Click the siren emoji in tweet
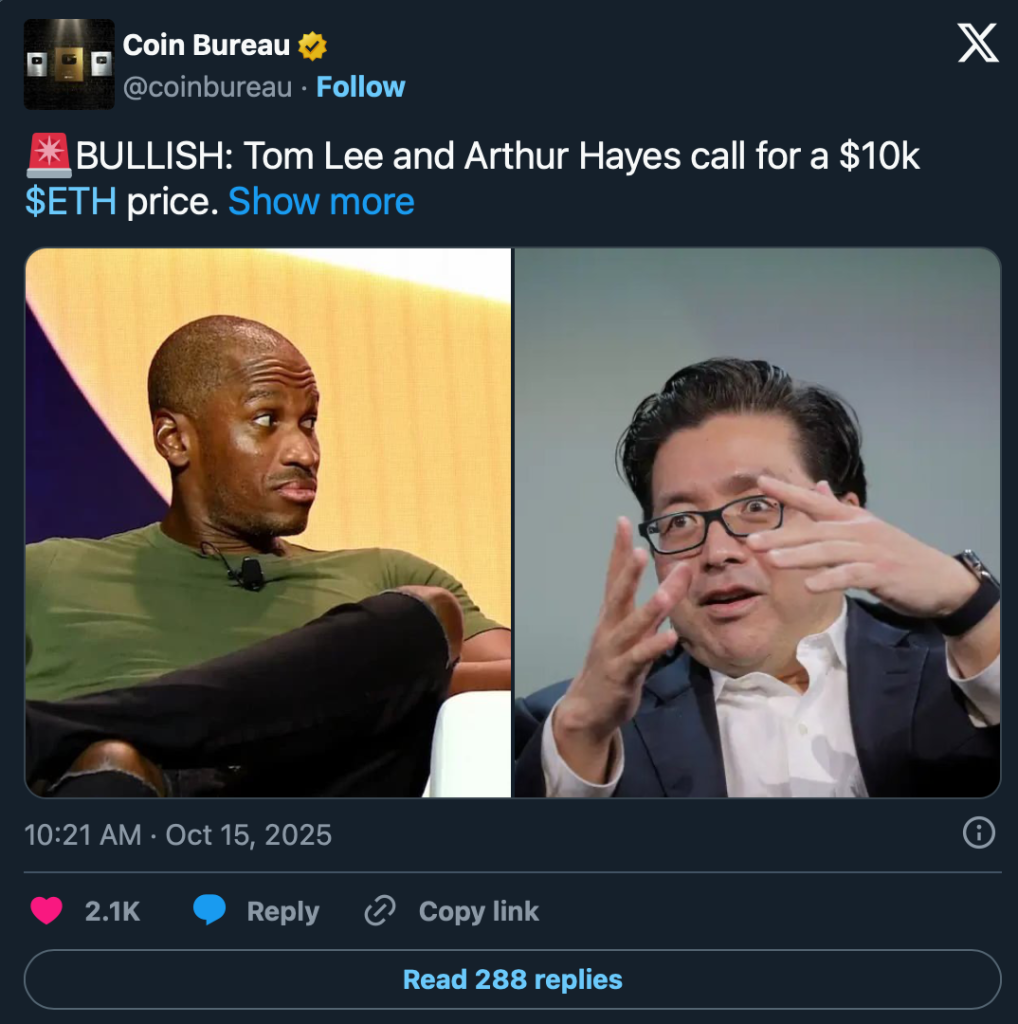 49,156
